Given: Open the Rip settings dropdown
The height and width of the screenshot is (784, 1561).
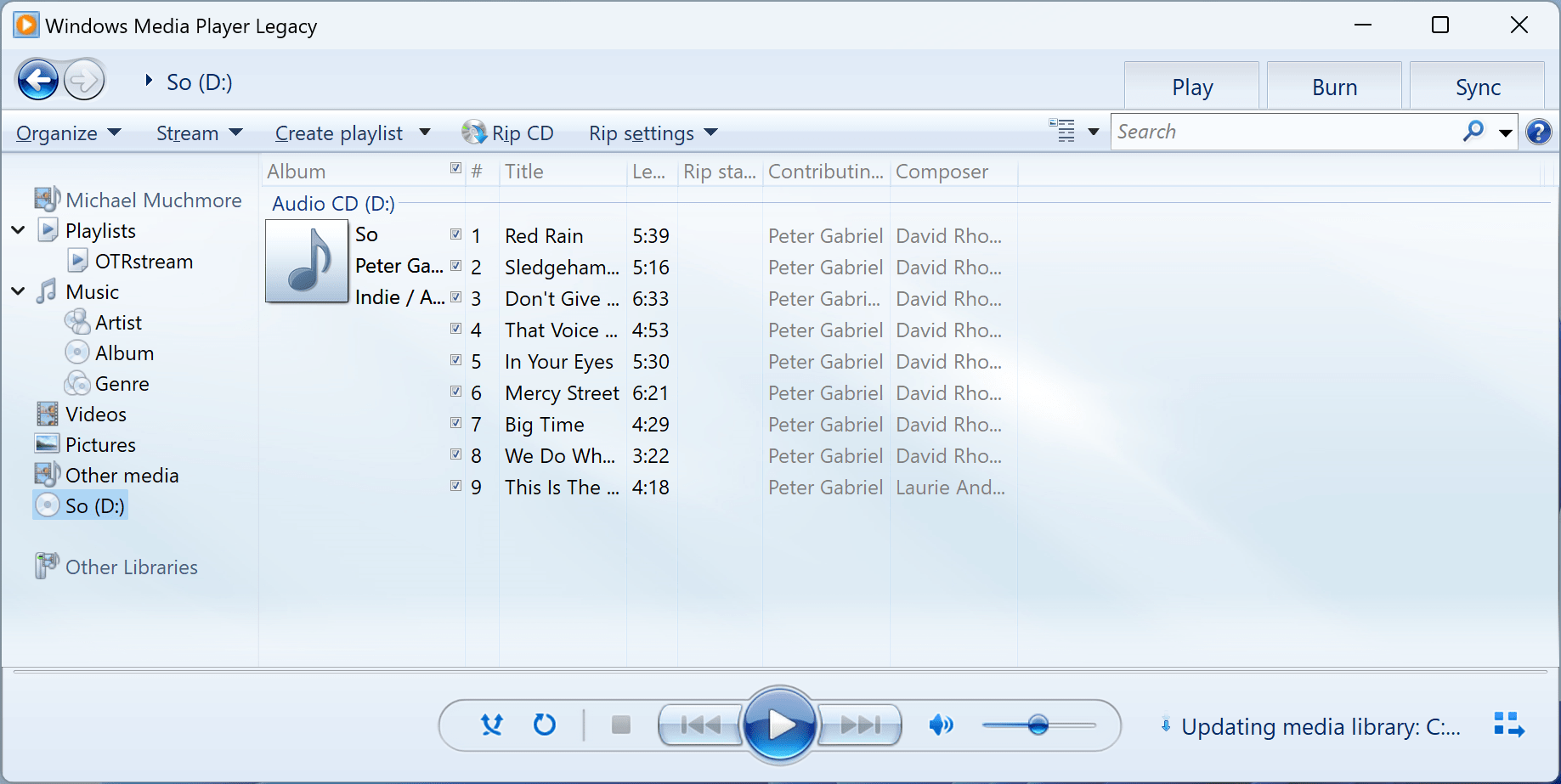Looking at the screenshot, I should (x=653, y=133).
